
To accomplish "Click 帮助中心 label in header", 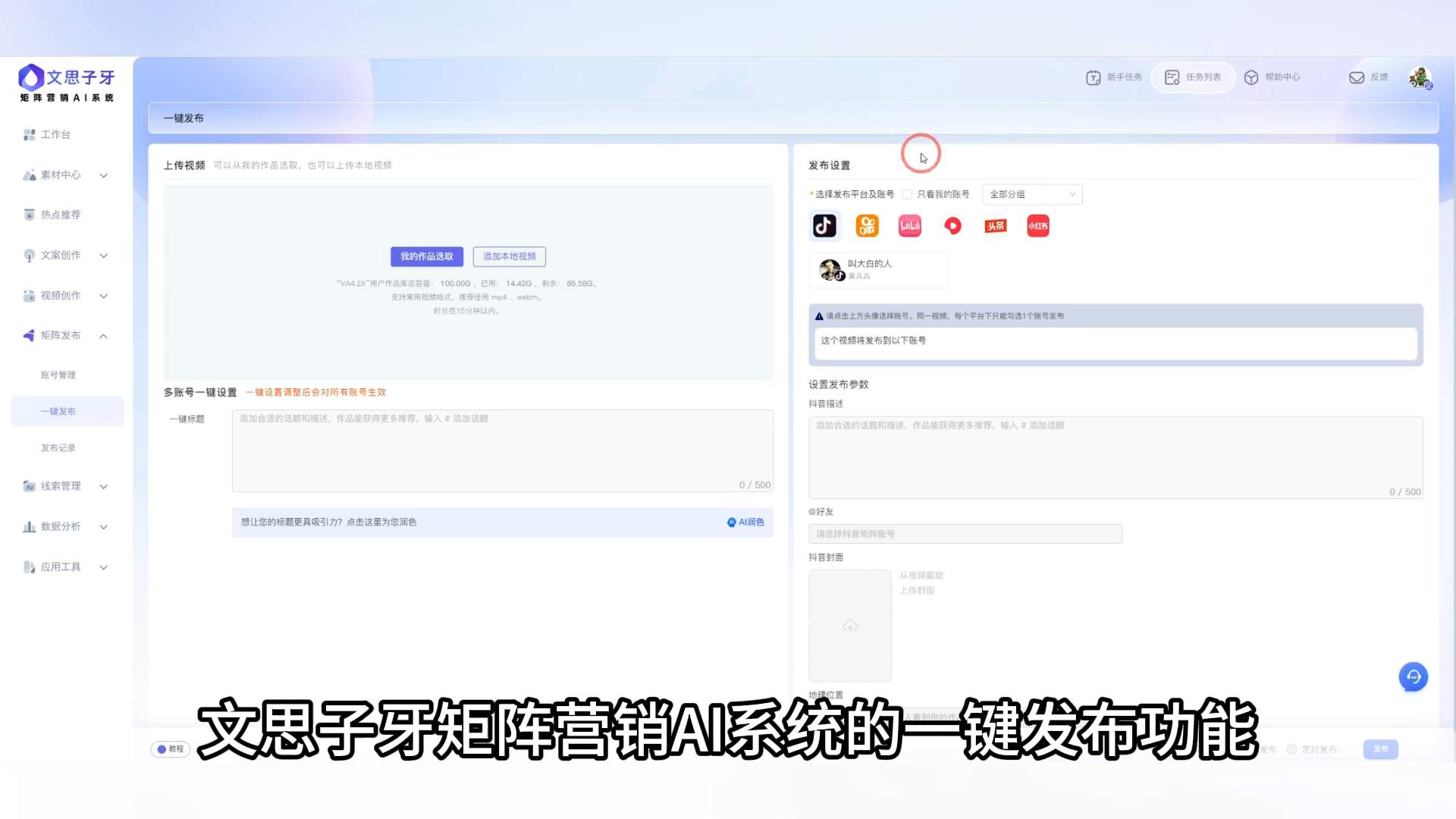I will [x=1282, y=77].
